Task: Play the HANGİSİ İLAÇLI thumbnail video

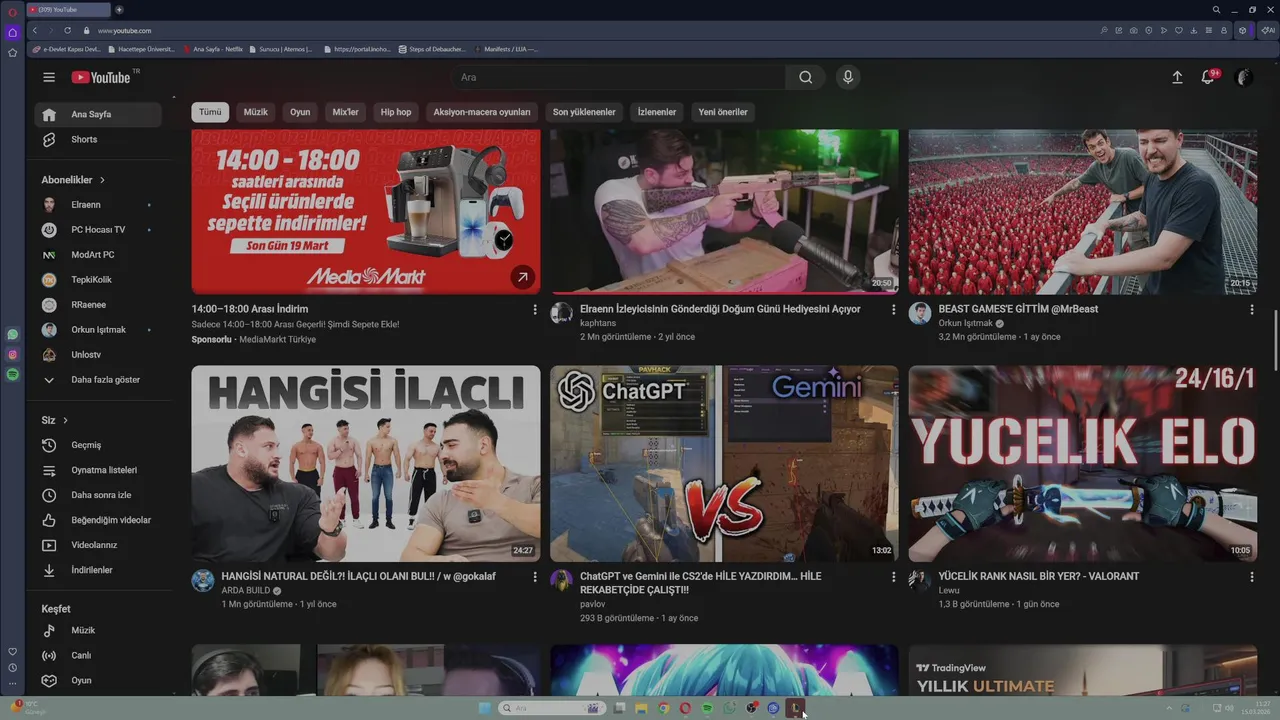Action: tap(366, 464)
